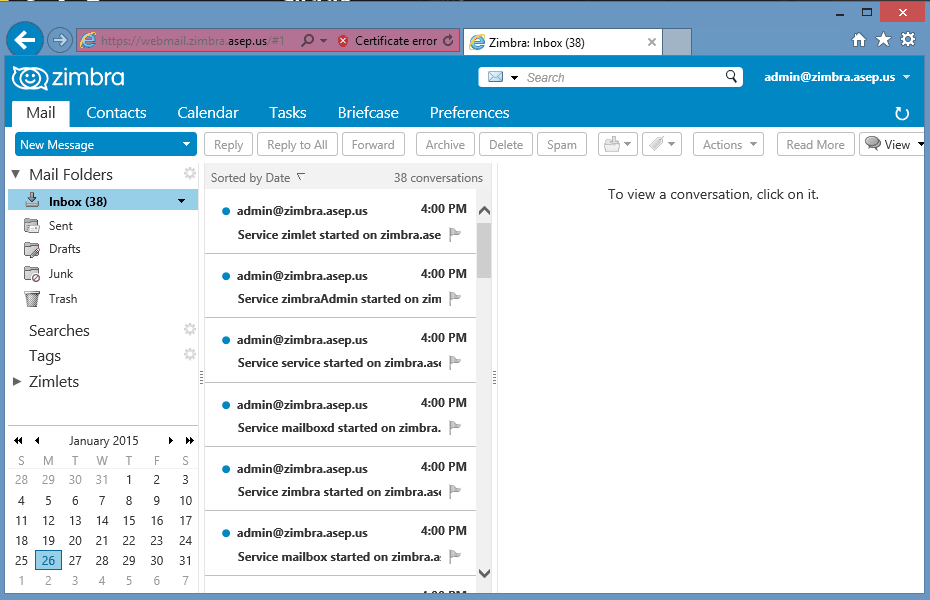
Task: Open the browser Home icon
Action: pyautogui.click(x=858, y=40)
